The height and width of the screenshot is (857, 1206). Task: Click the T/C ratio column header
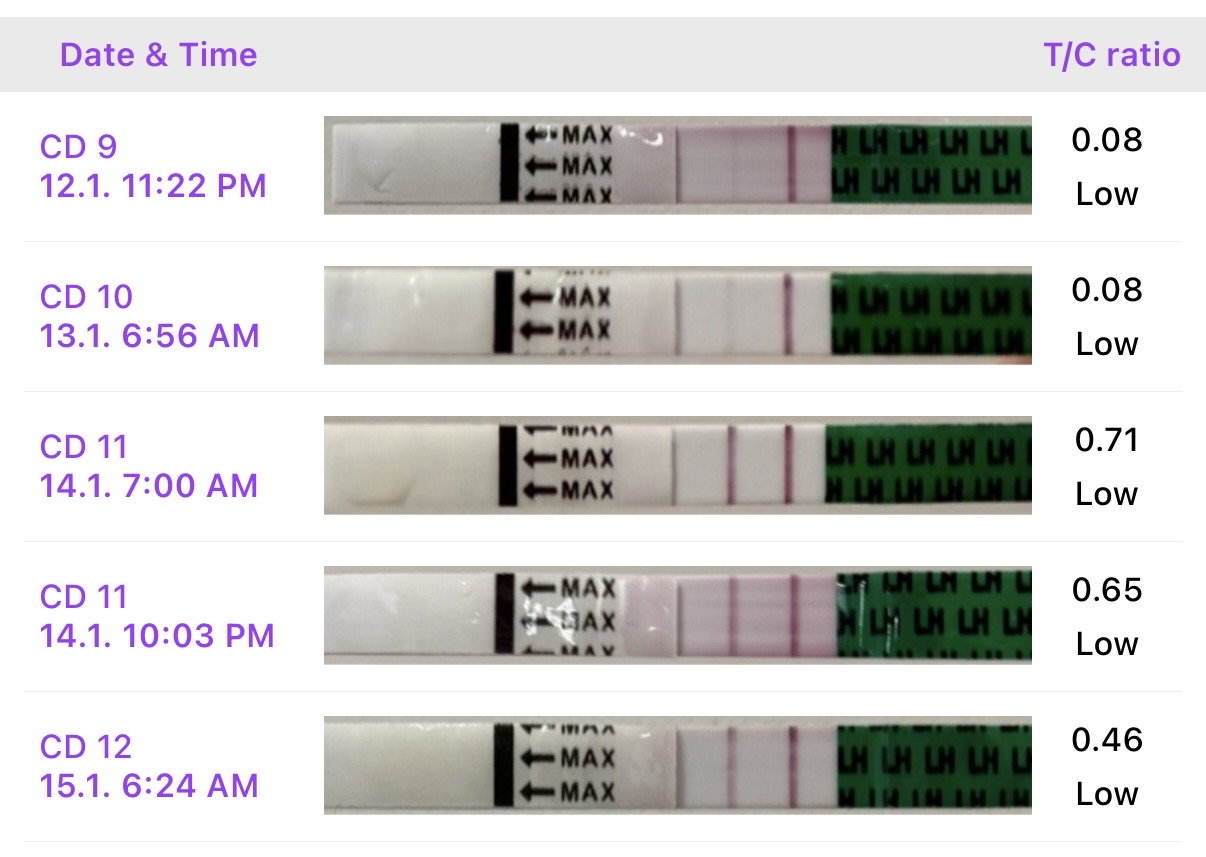point(1111,54)
